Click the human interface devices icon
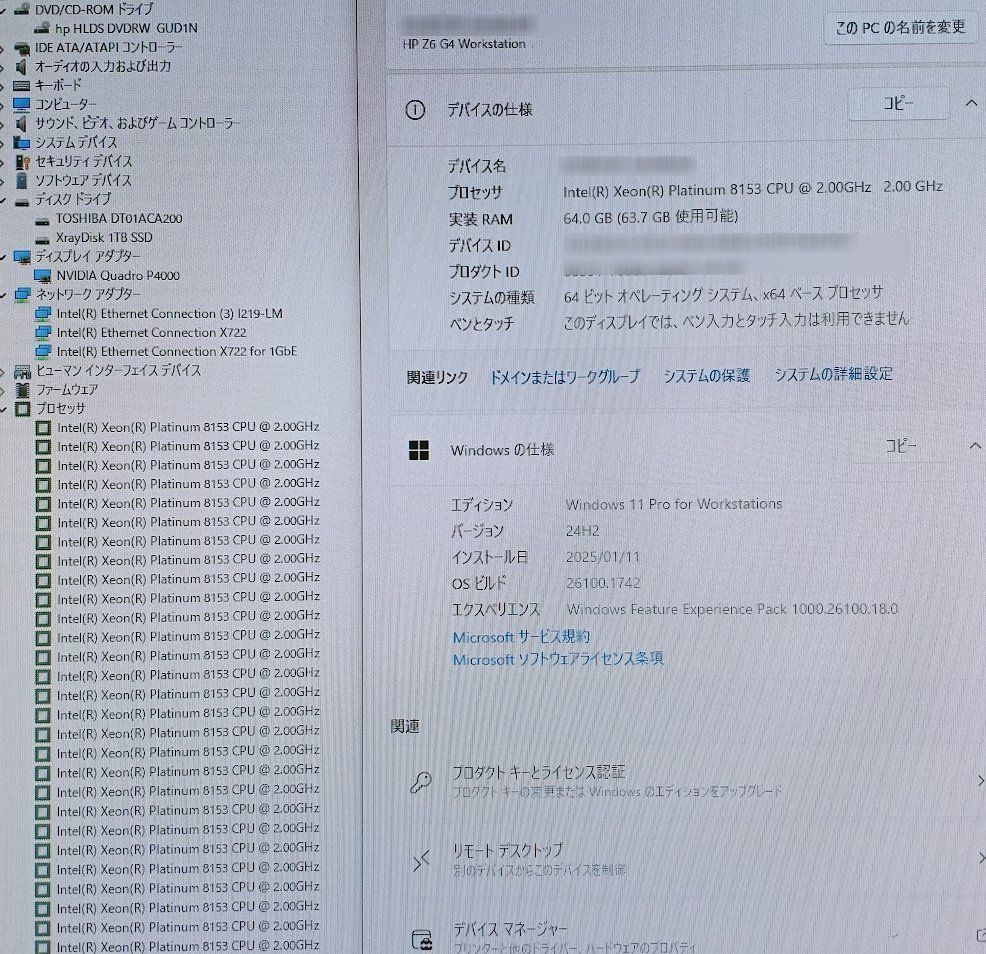986x954 pixels. (23, 371)
